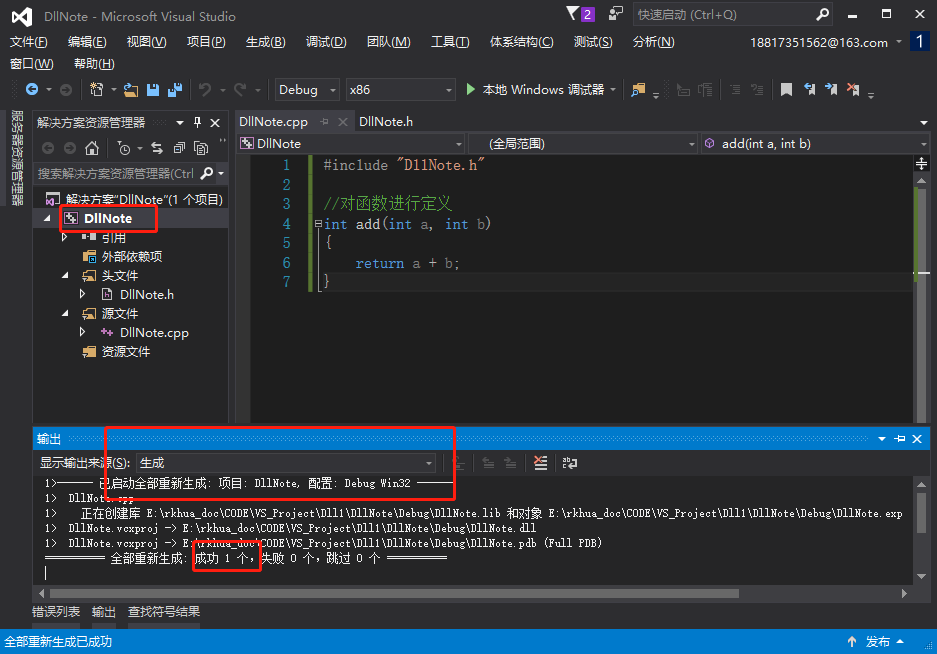Select the 外部依赖项 tree item
The image size is (937, 654).
coord(131,256)
